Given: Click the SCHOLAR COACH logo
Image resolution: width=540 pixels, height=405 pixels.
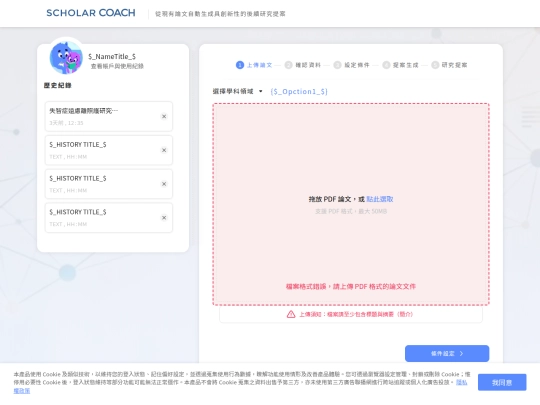Looking at the screenshot, I should (x=91, y=13).
